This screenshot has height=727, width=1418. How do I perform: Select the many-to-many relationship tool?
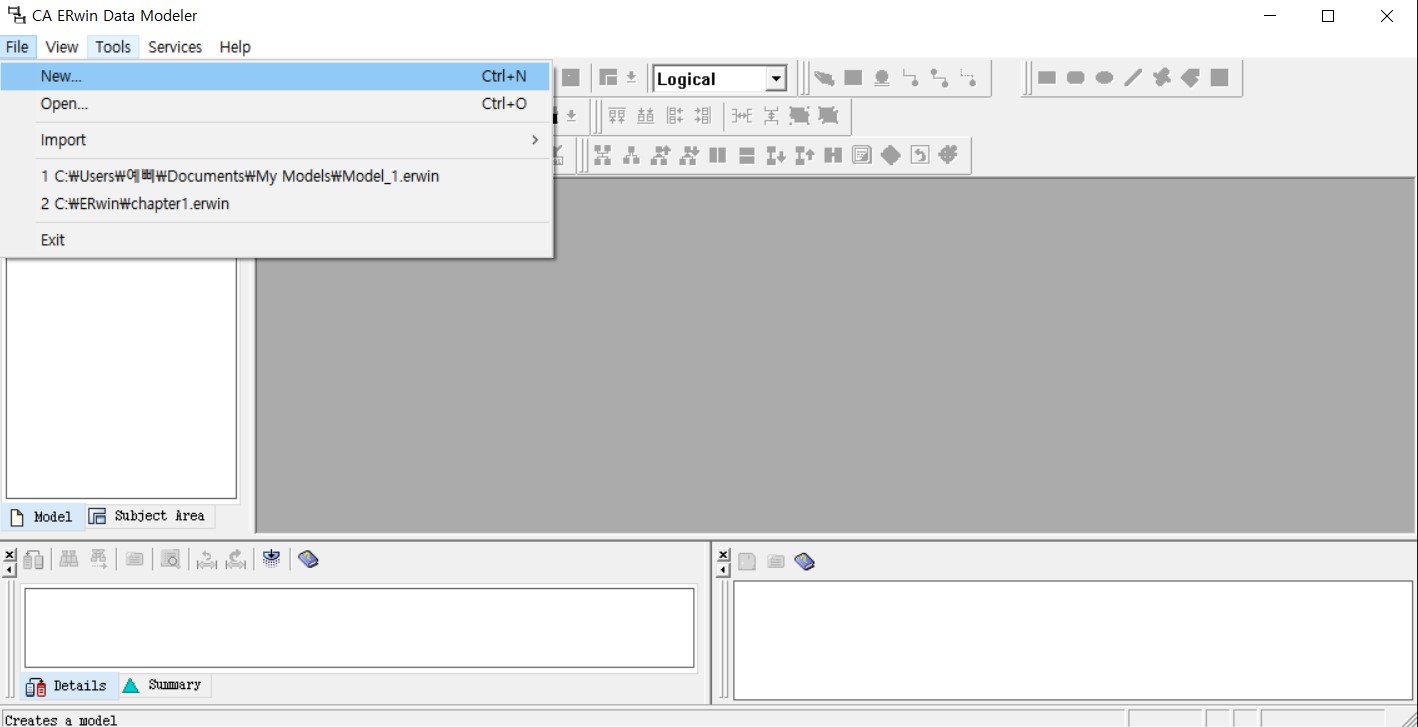coord(939,78)
